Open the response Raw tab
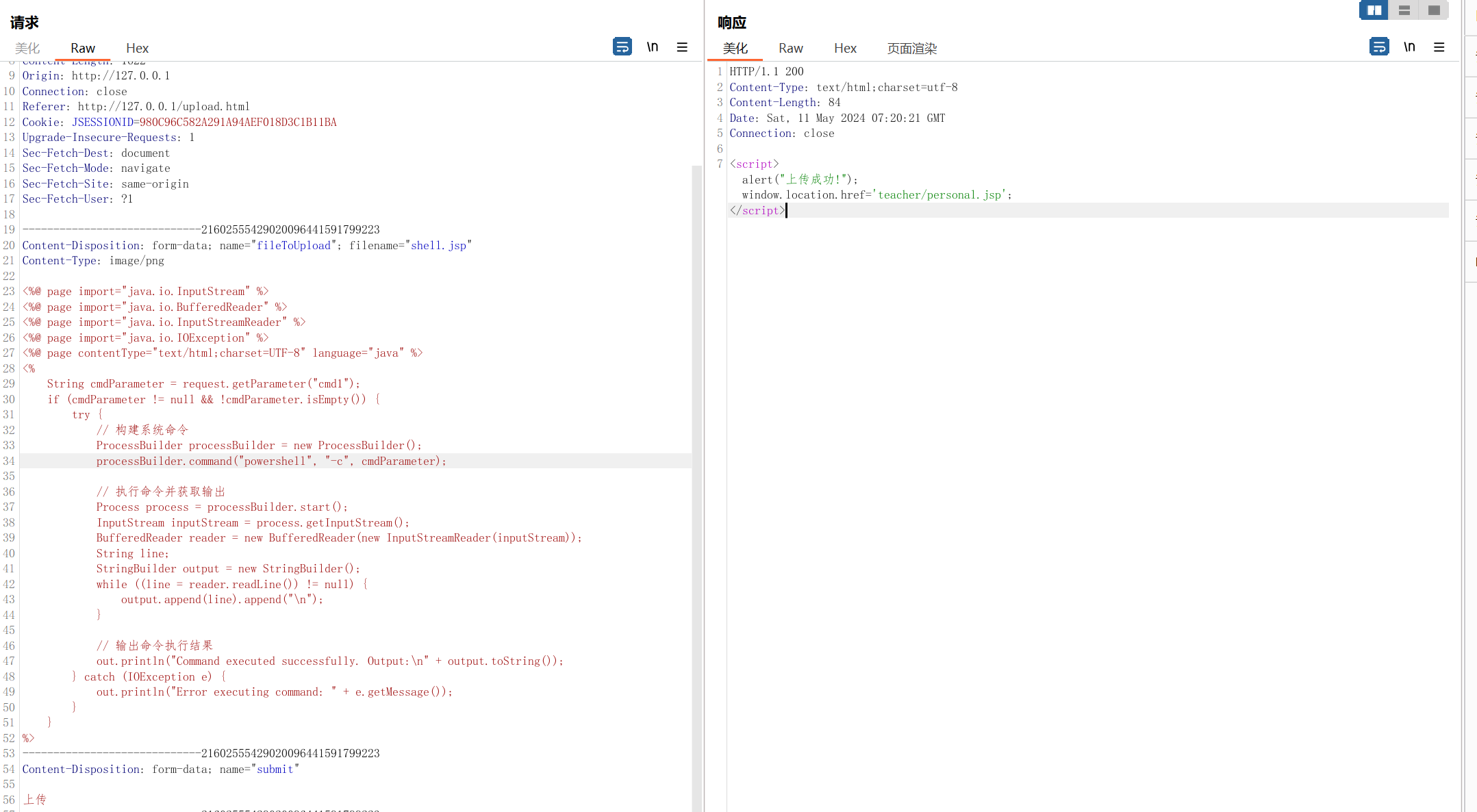1477x812 pixels. tap(791, 48)
